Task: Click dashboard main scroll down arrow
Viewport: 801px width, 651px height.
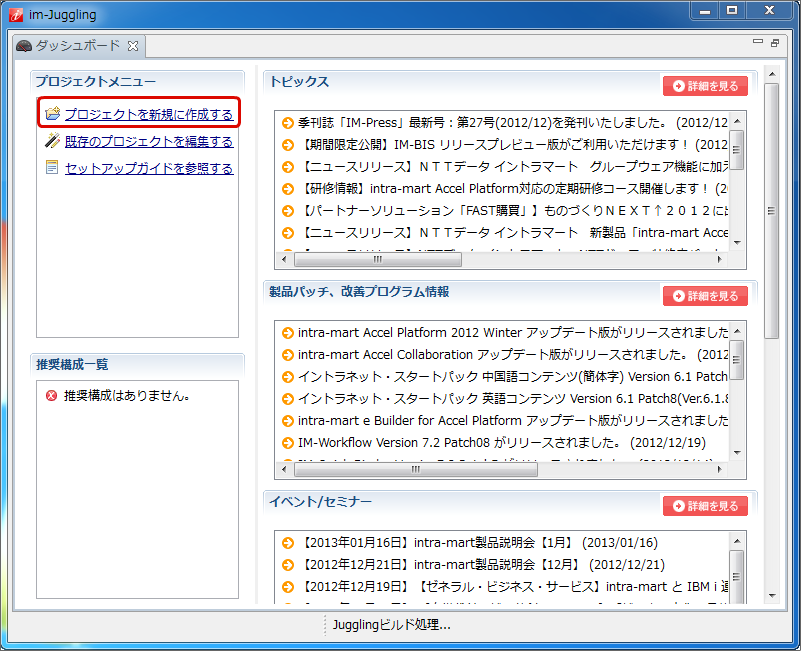Action: pyautogui.click(x=772, y=596)
